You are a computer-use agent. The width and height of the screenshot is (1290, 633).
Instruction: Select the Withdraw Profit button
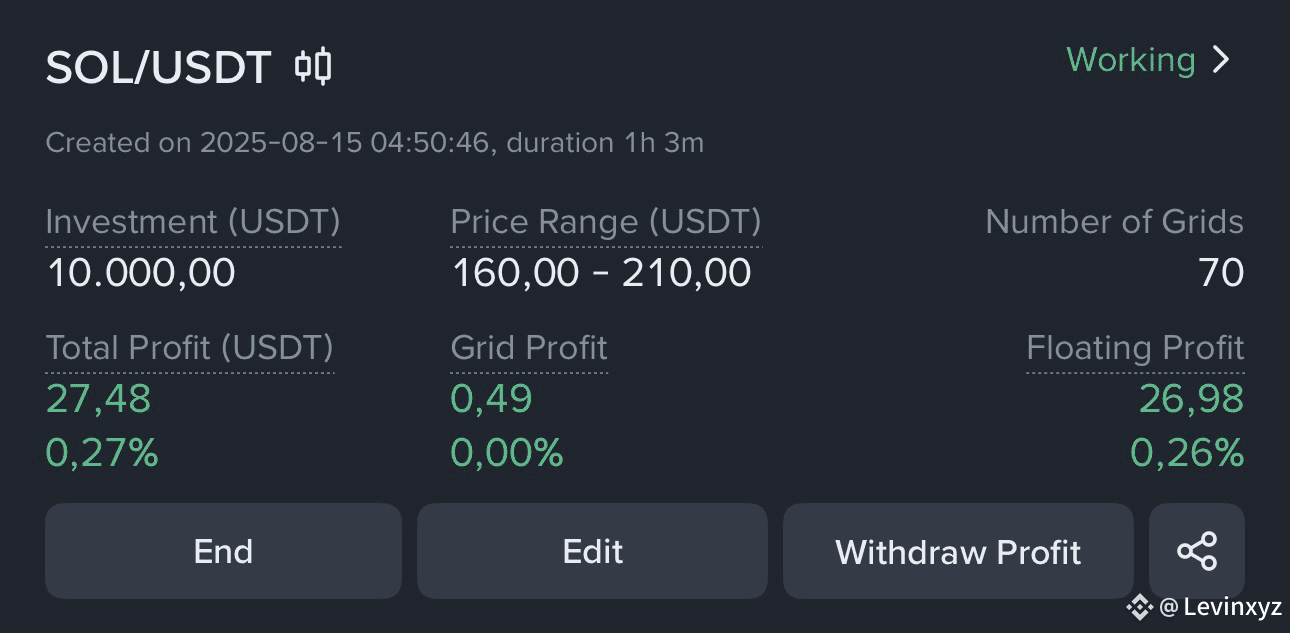958,551
